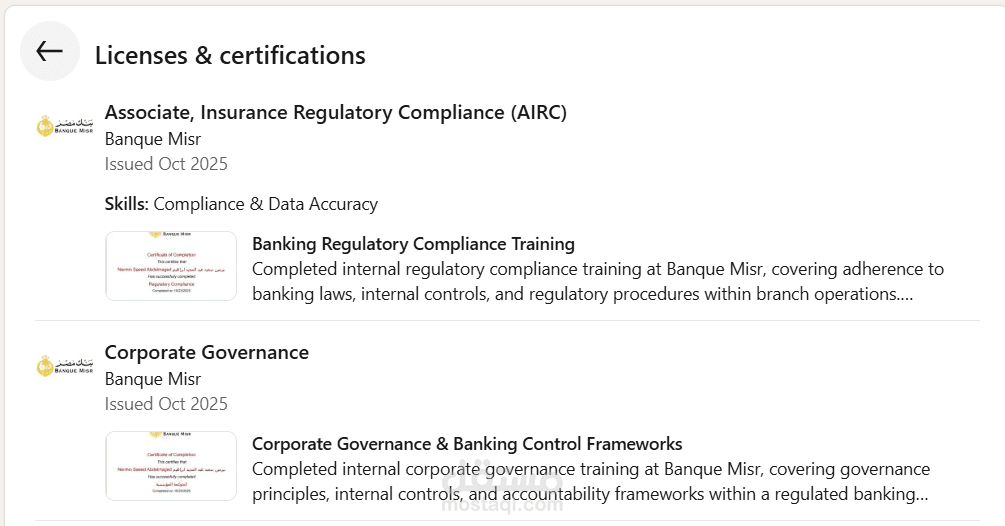Click Corporate Governance & Banking Control Frameworks title
This screenshot has width=1005, height=526.
[467, 444]
